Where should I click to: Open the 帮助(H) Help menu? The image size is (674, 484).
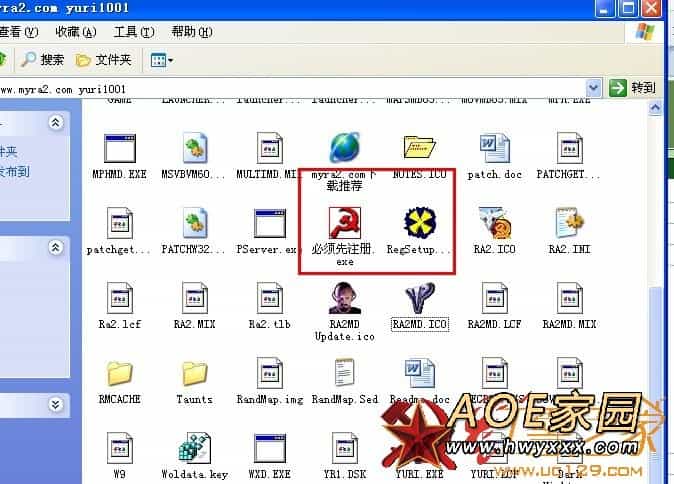point(192,32)
